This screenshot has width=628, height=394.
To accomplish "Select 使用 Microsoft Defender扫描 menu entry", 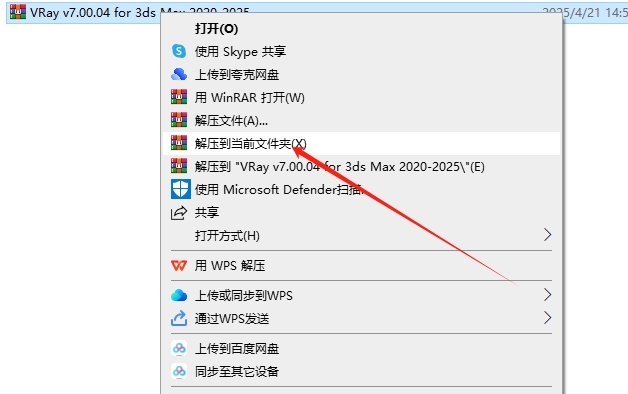I will [361, 189].
